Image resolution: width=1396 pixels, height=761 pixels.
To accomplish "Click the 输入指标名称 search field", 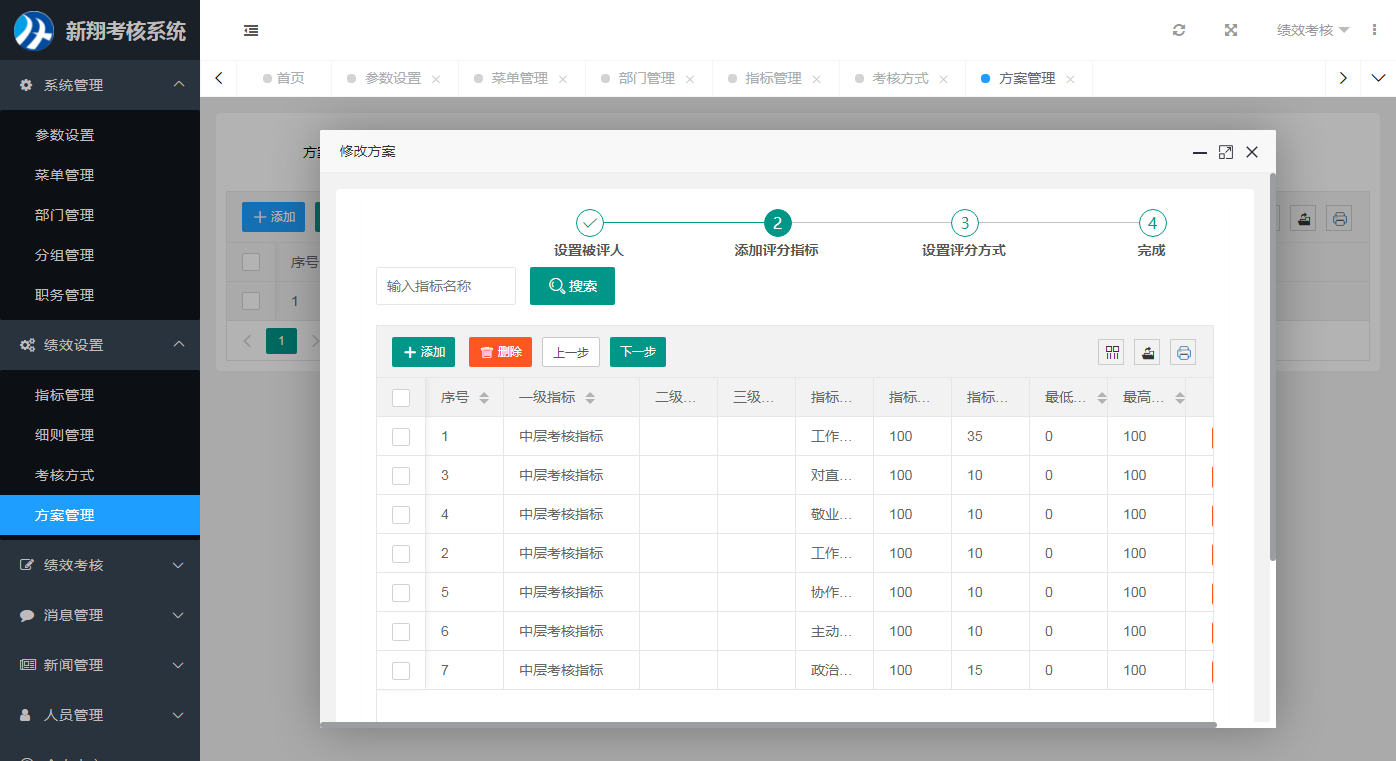I will (446, 286).
